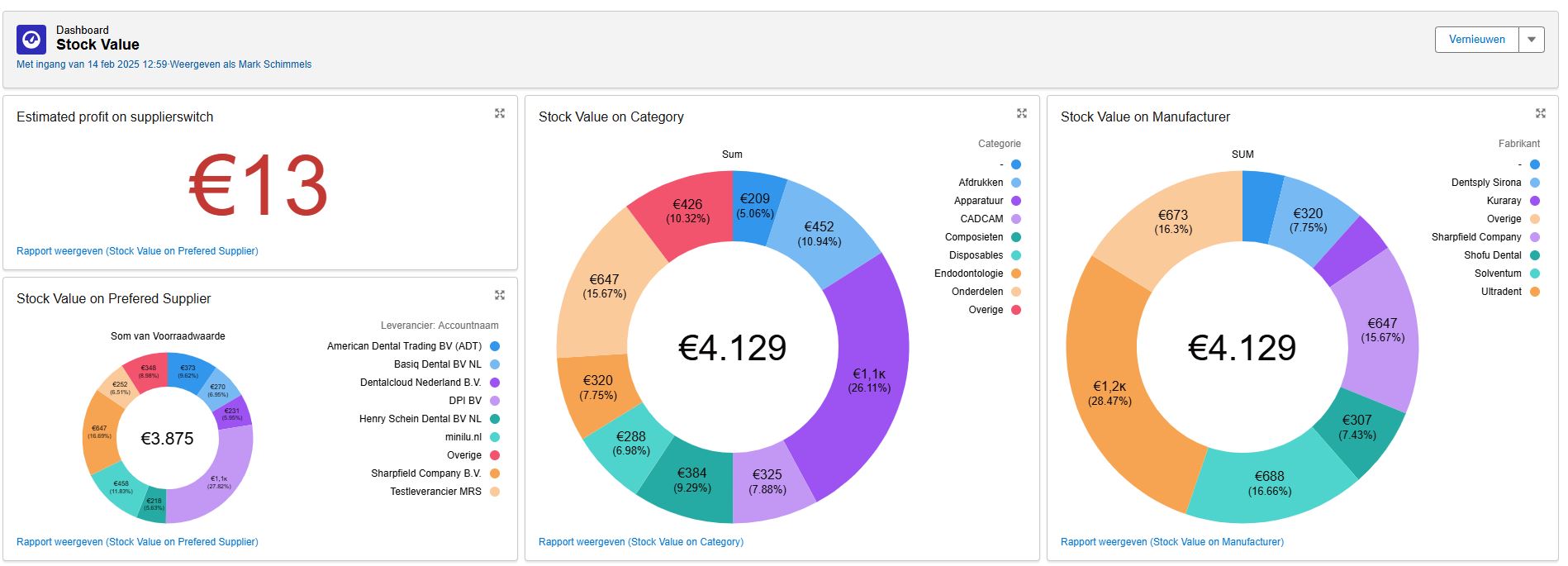Select Henry Schein Dental BV NL legend entry

click(420, 419)
